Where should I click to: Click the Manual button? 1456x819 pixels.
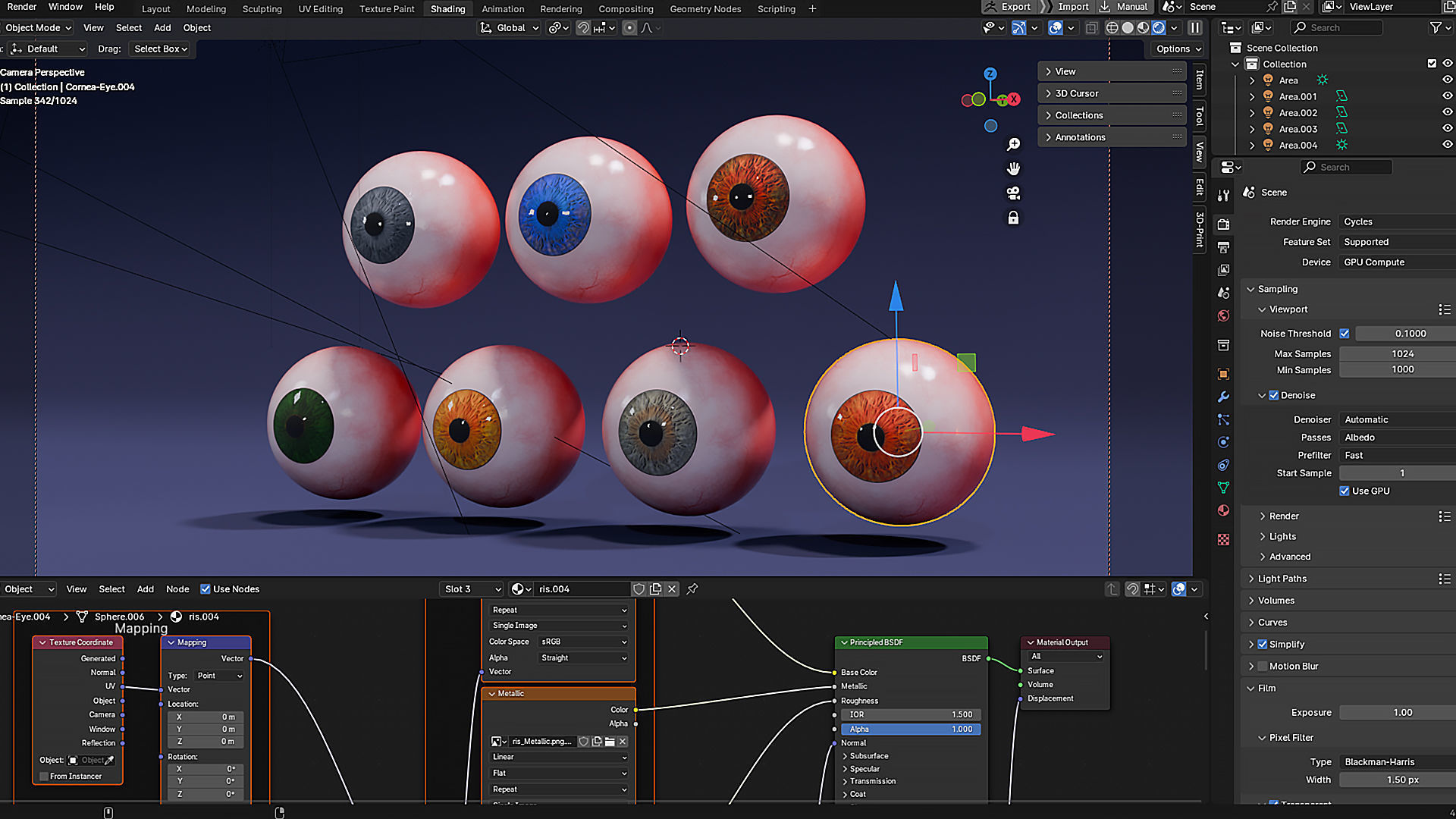point(1125,7)
